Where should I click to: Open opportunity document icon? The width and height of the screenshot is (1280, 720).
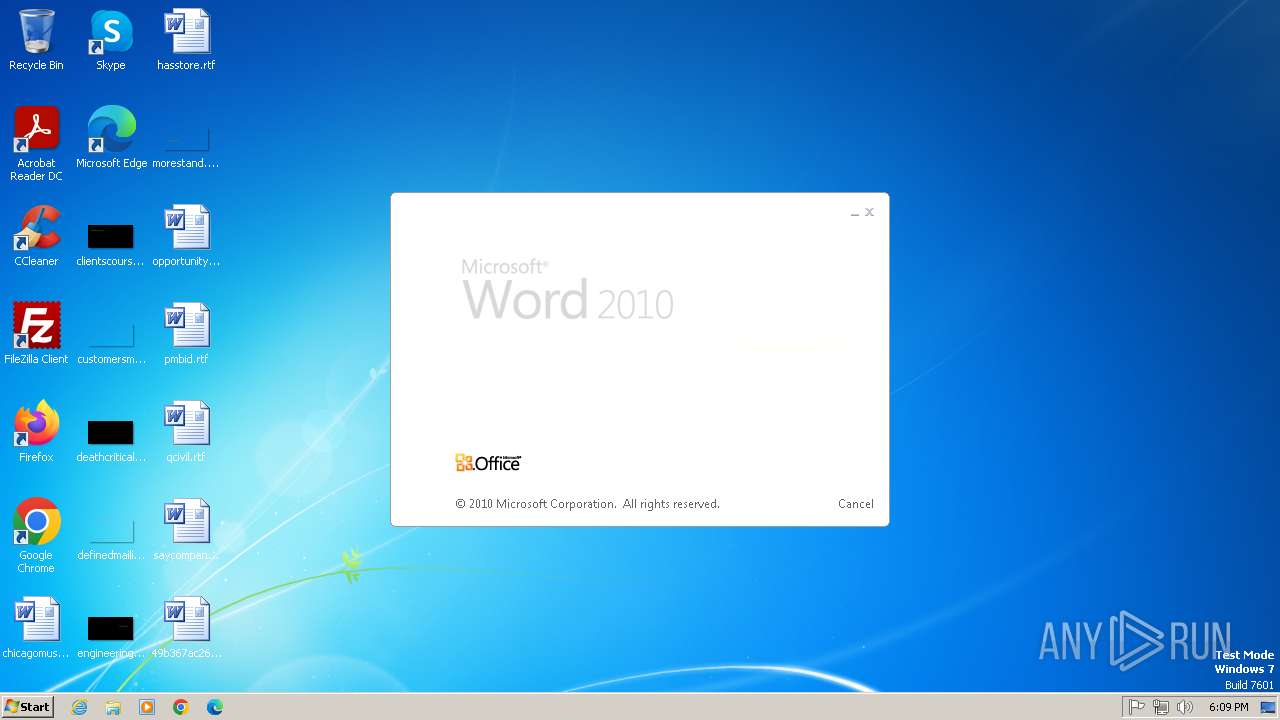click(186, 236)
